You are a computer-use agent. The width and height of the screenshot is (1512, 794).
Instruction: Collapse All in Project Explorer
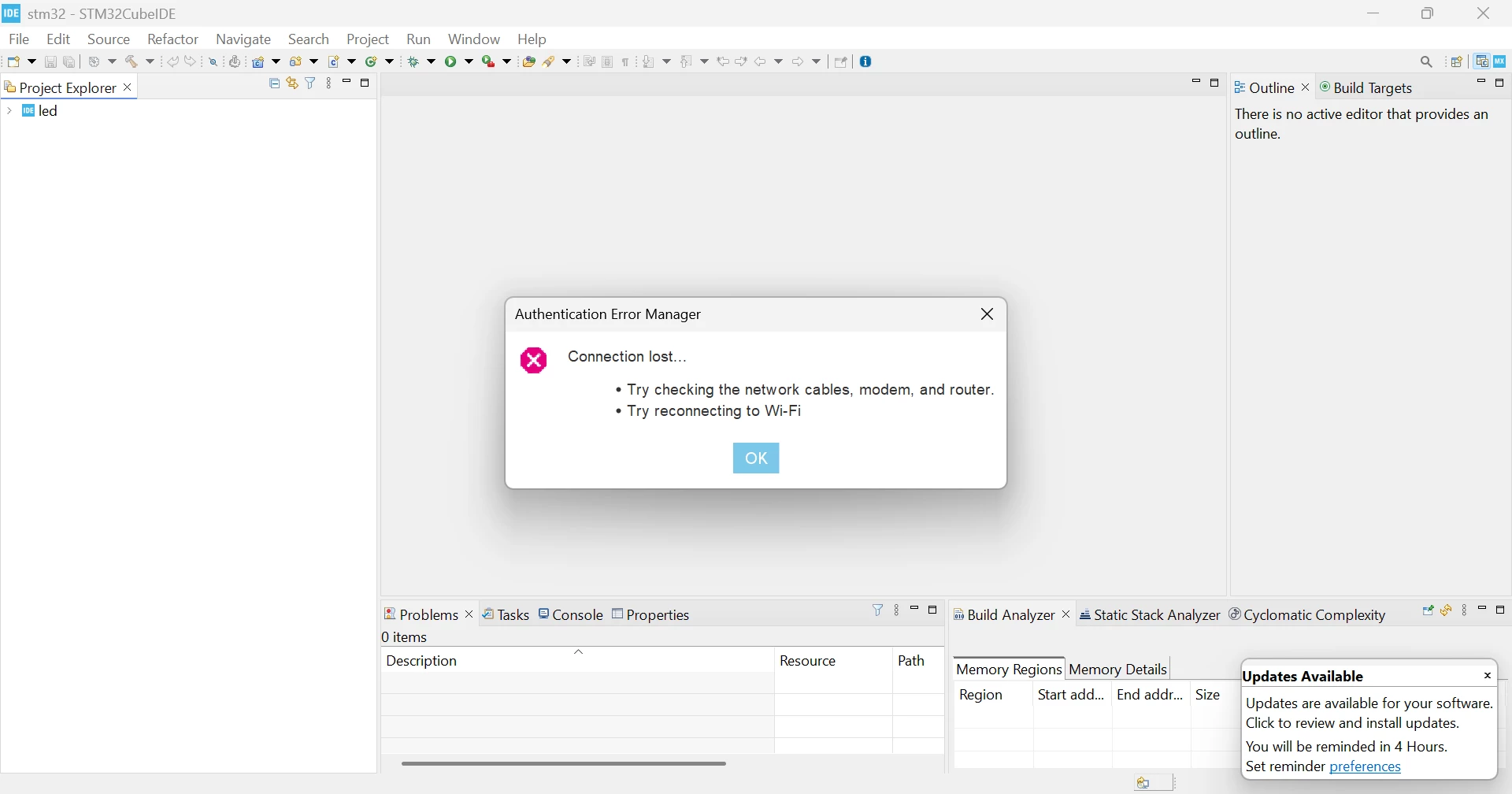click(274, 83)
